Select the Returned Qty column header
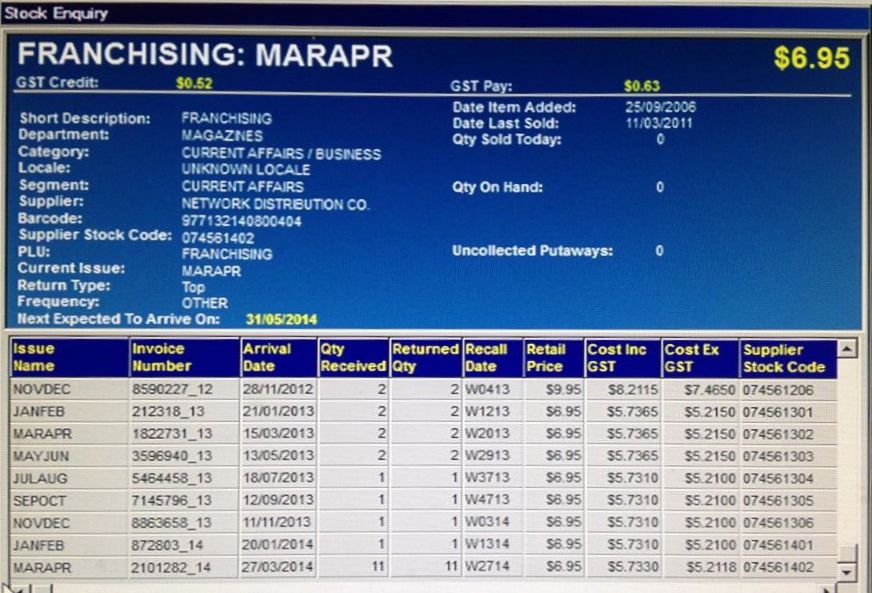 tap(425, 358)
